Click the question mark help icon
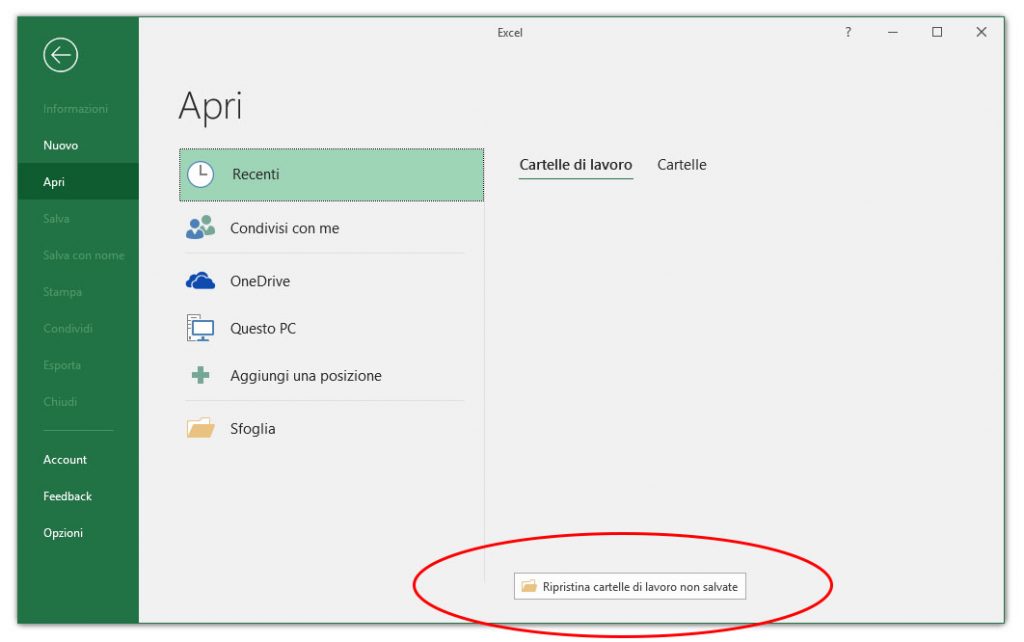1024x642 pixels. click(x=848, y=33)
